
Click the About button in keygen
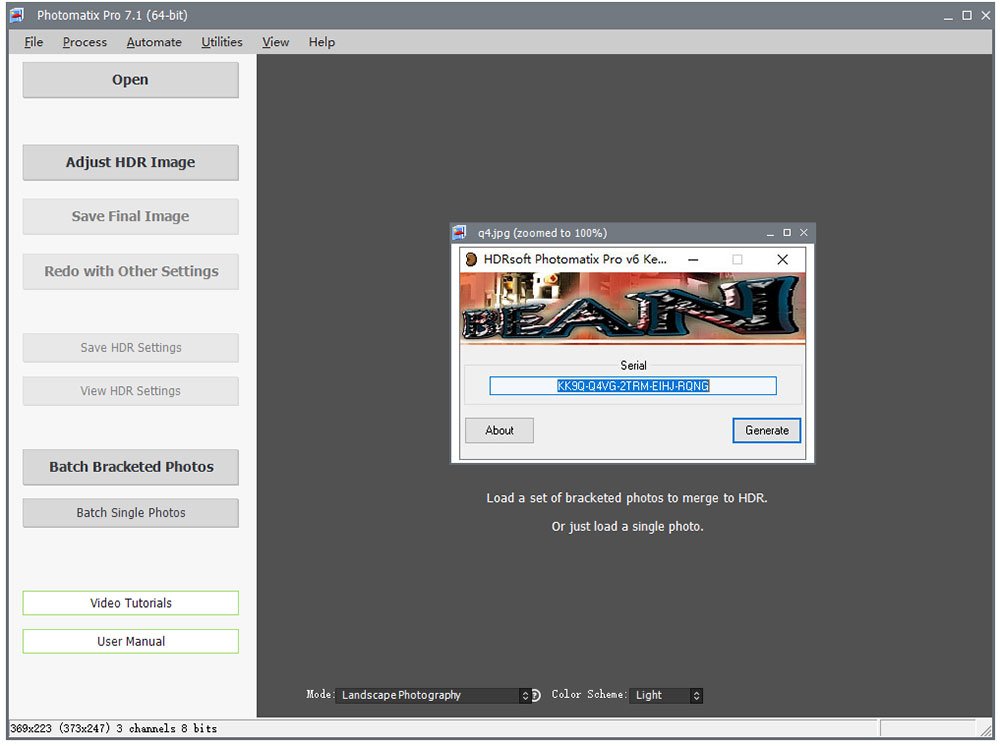coord(499,430)
